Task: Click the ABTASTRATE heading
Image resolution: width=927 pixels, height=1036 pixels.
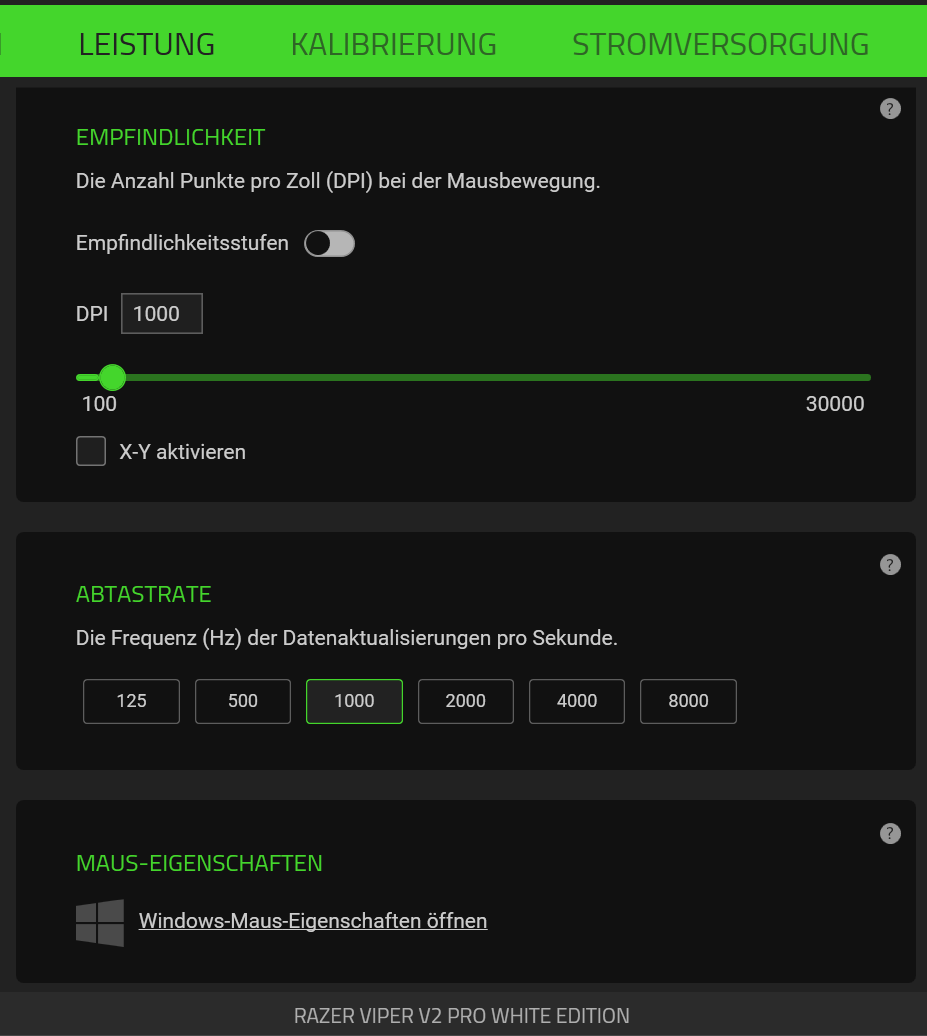Action: tap(143, 594)
